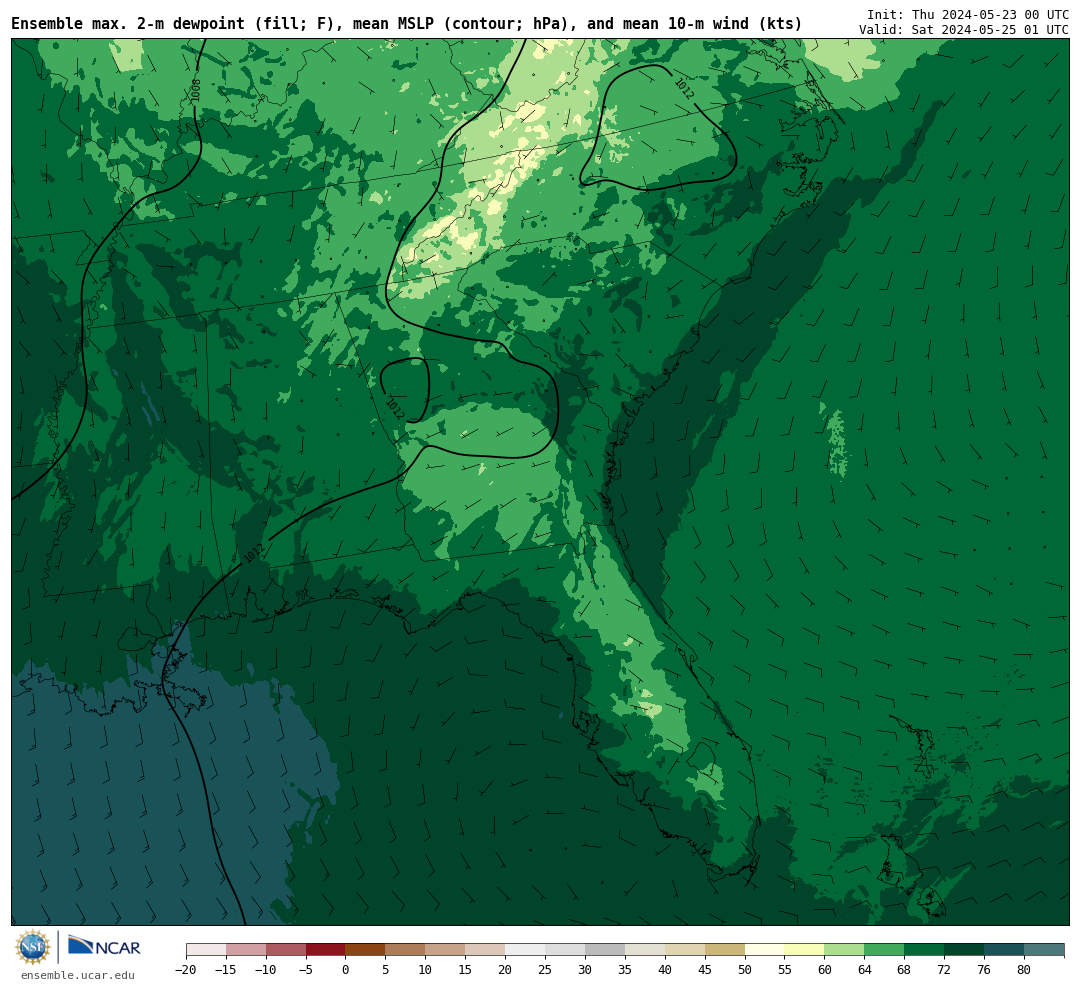Pick the pale cream 50 to 55 swatch

tap(765, 950)
